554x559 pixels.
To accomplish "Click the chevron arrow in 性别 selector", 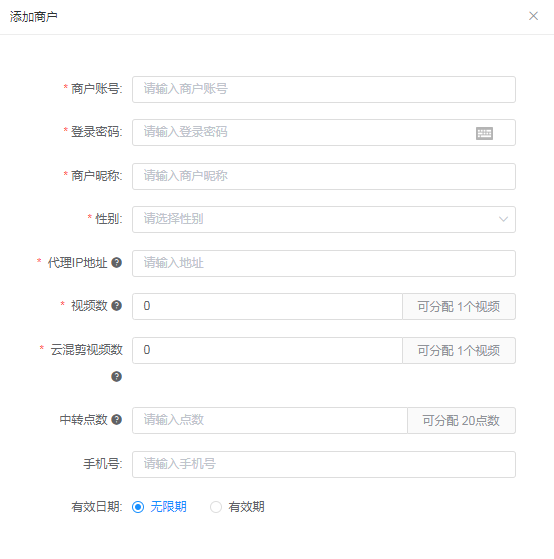I will pyautogui.click(x=503, y=219).
